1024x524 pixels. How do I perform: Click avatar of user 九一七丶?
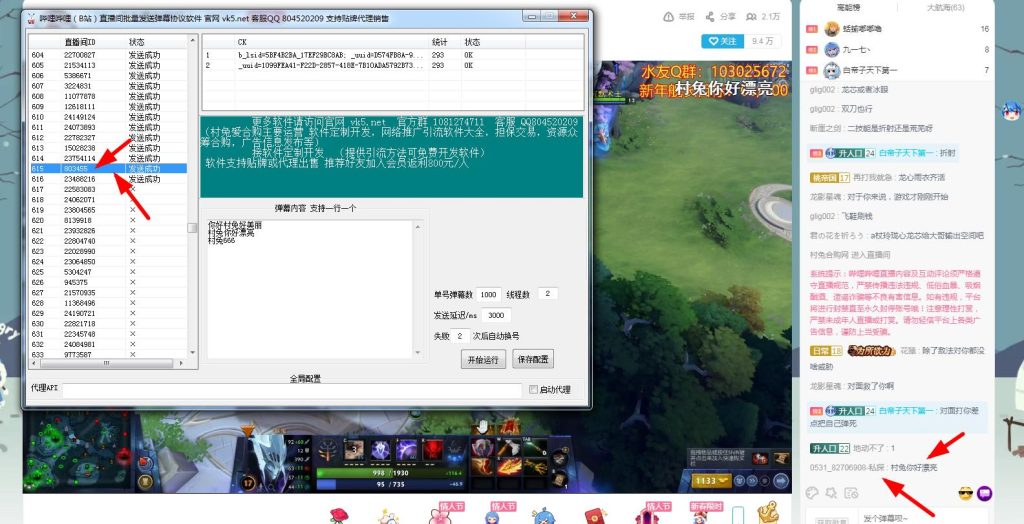[x=831, y=49]
